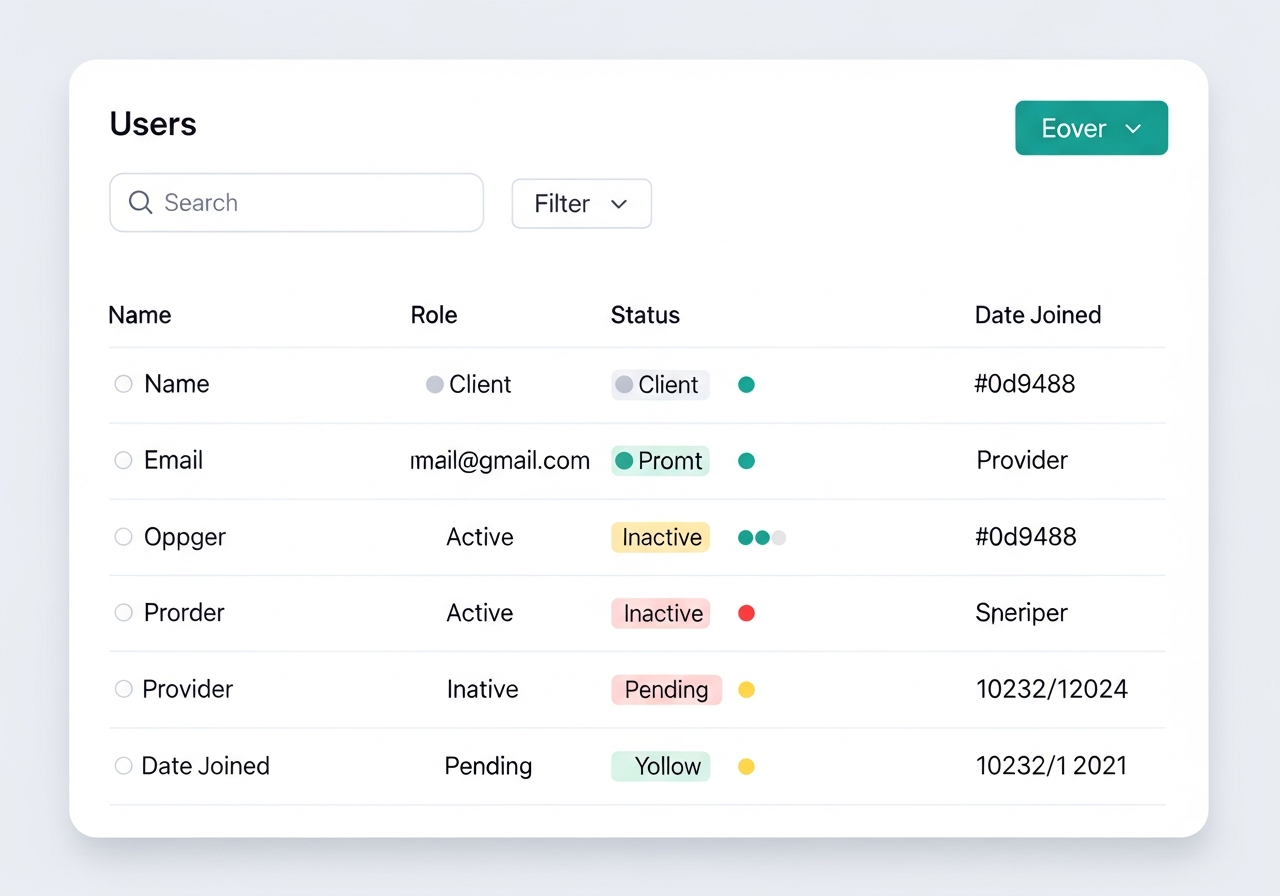The image size is (1280, 896).
Task: Click the green status dot in Email row
Action: coord(746,461)
